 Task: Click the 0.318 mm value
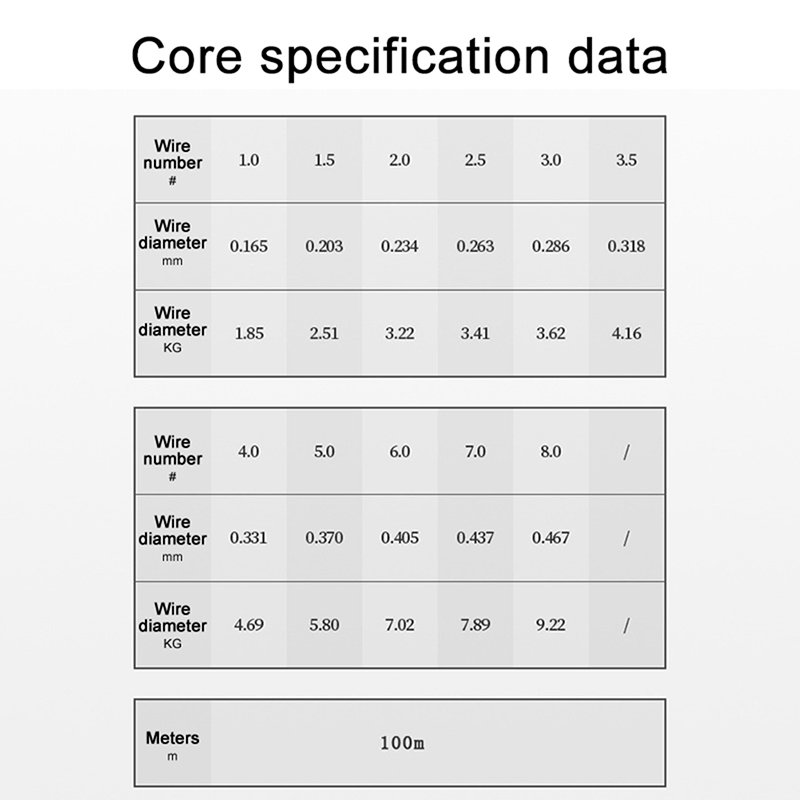tap(626, 246)
